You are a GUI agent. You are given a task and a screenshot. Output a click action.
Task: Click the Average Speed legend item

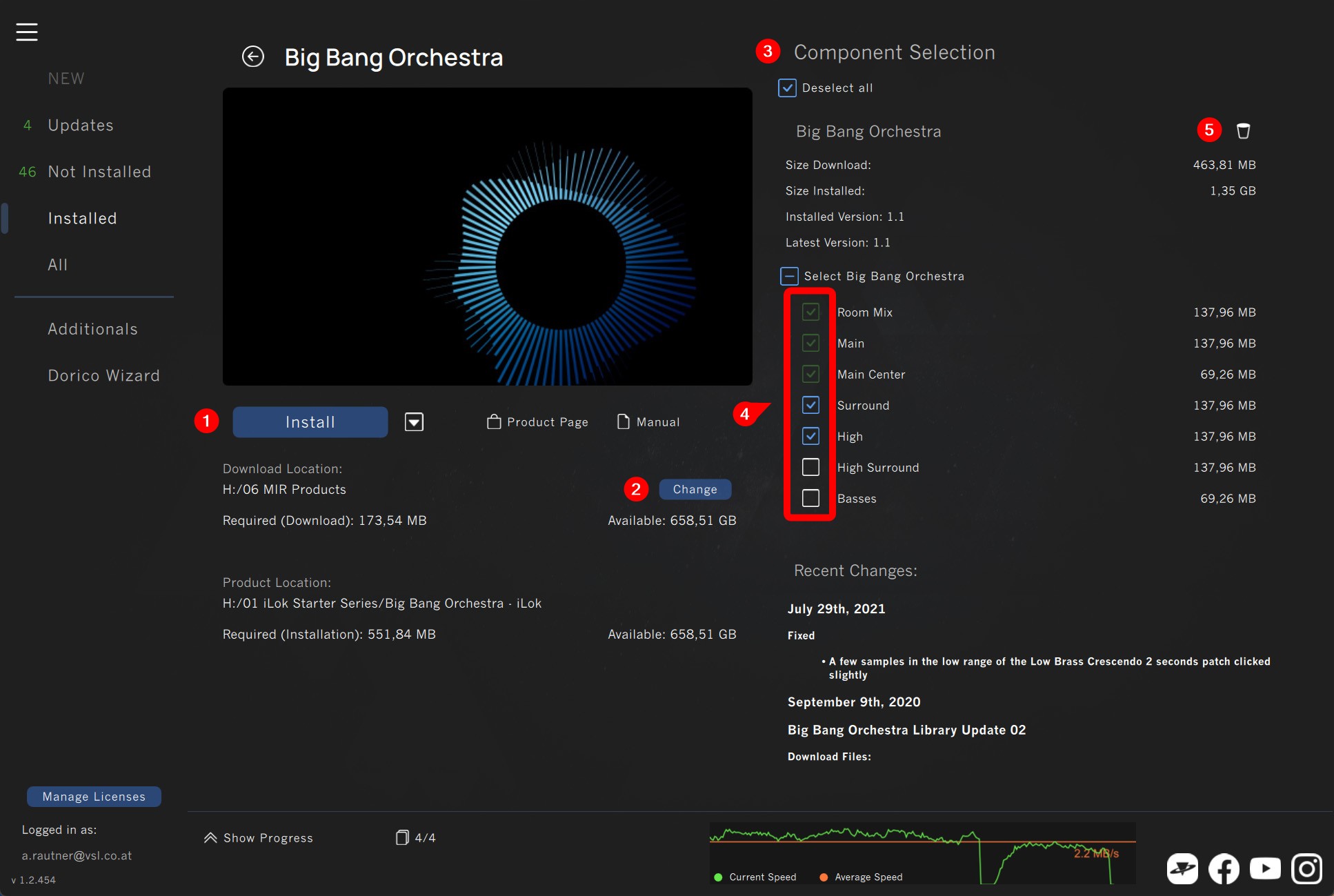point(861,877)
